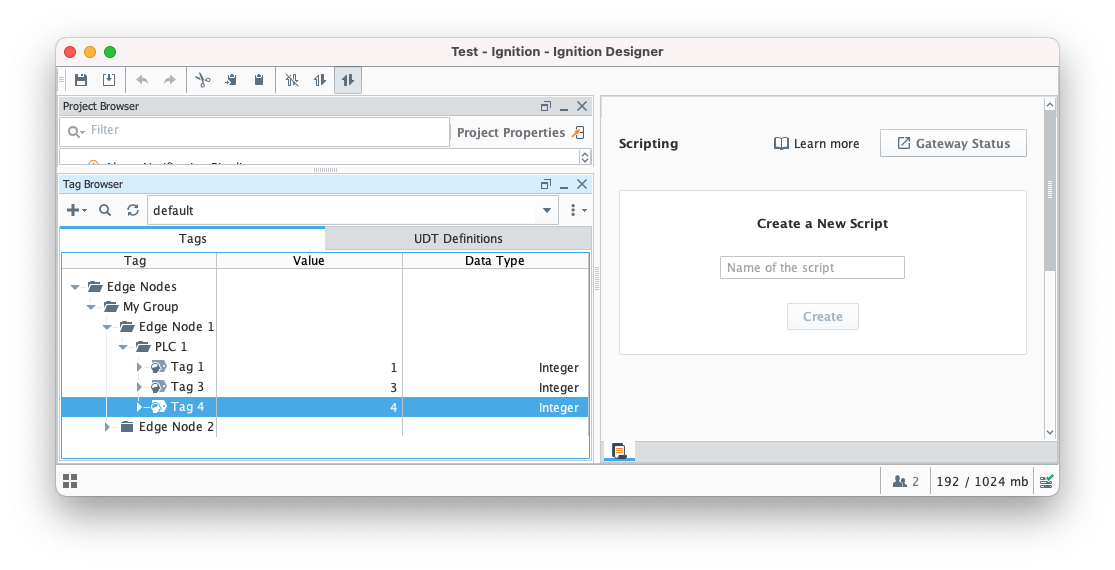Viewport: 1115px width, 570px height.
Task: Open the Project Browser filter search options
Action: pos(76,131)
